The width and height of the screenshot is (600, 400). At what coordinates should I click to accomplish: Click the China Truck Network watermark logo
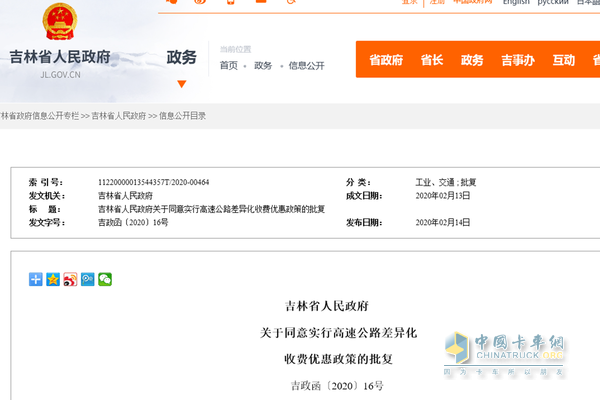click(510, 354)
